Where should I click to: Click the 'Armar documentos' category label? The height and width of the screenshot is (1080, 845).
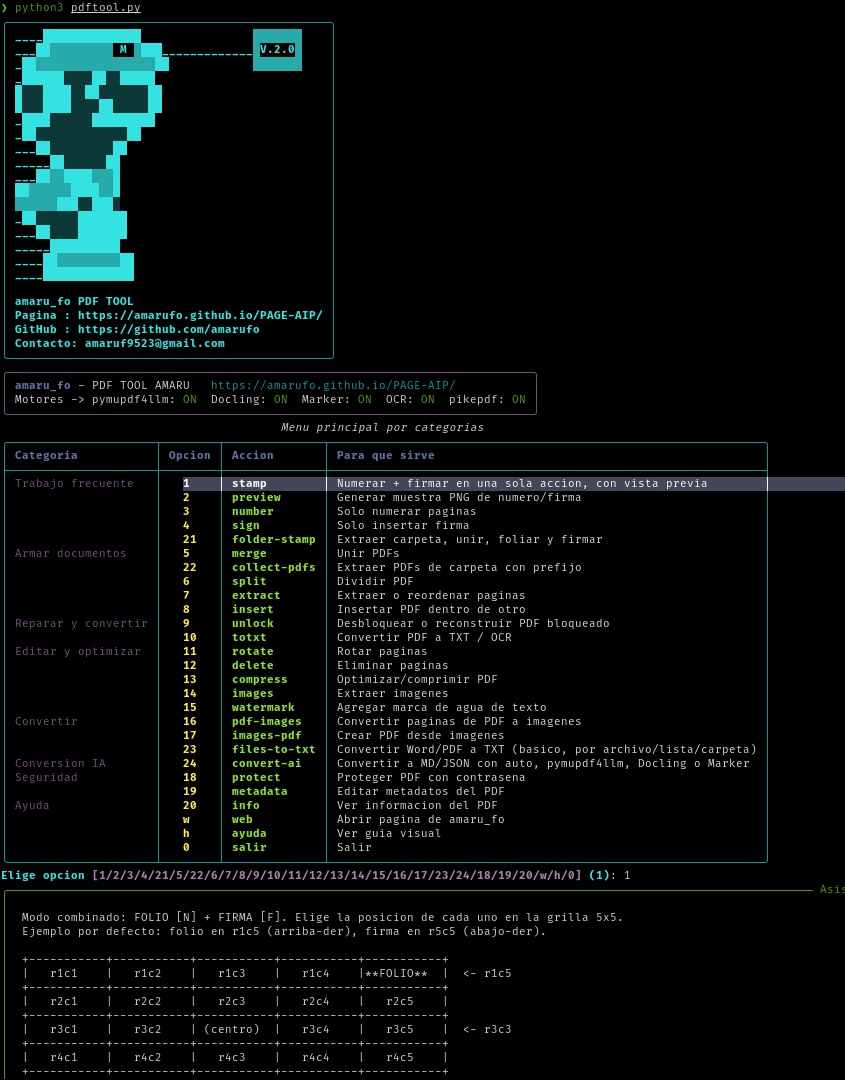pos(71,553)
